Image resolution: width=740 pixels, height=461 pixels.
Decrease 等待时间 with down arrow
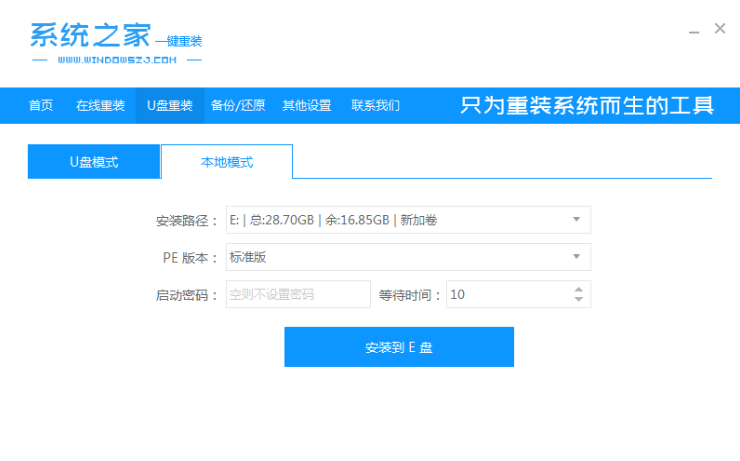click(578, 299)
